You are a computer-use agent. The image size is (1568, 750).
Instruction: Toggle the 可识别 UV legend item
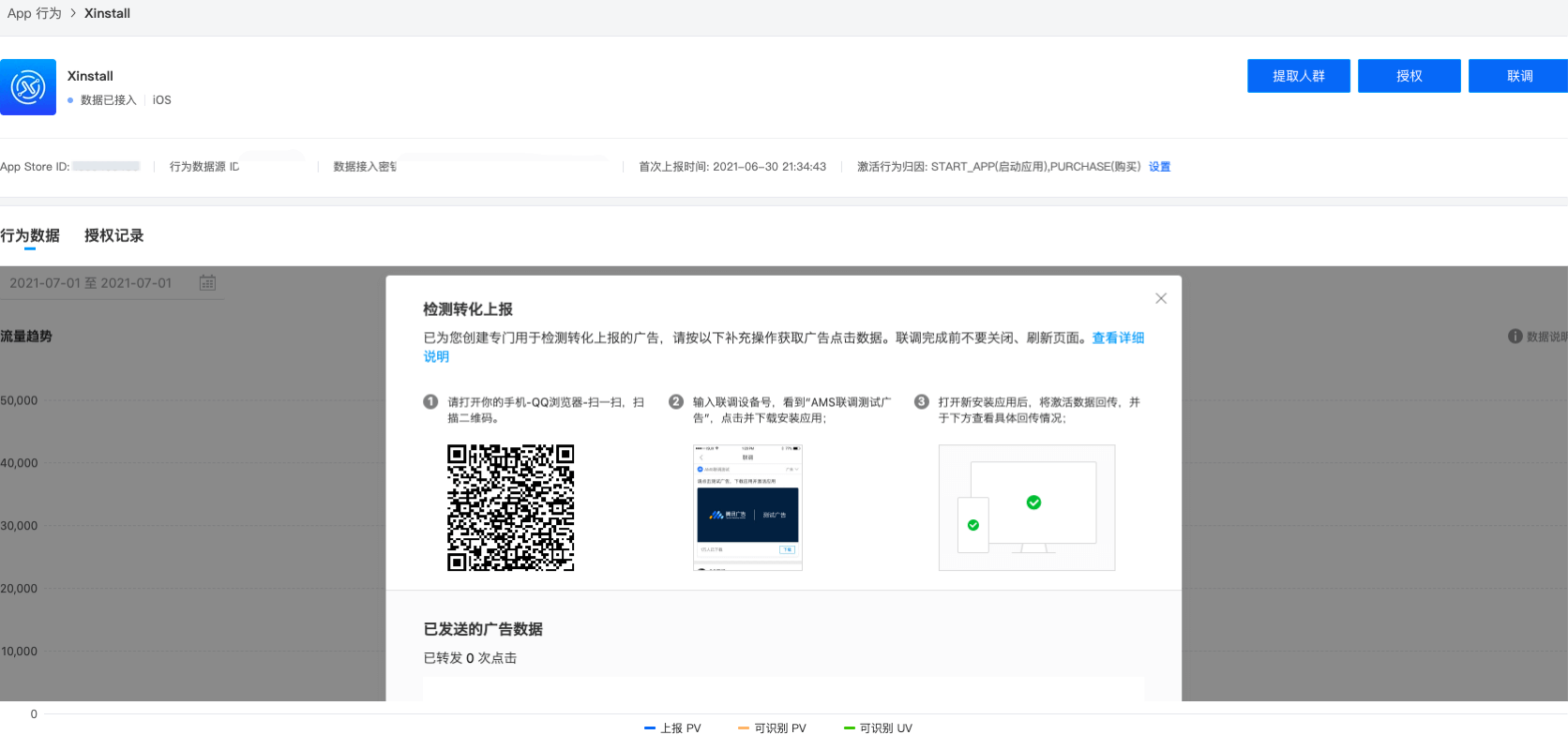(x=878, y=728)
